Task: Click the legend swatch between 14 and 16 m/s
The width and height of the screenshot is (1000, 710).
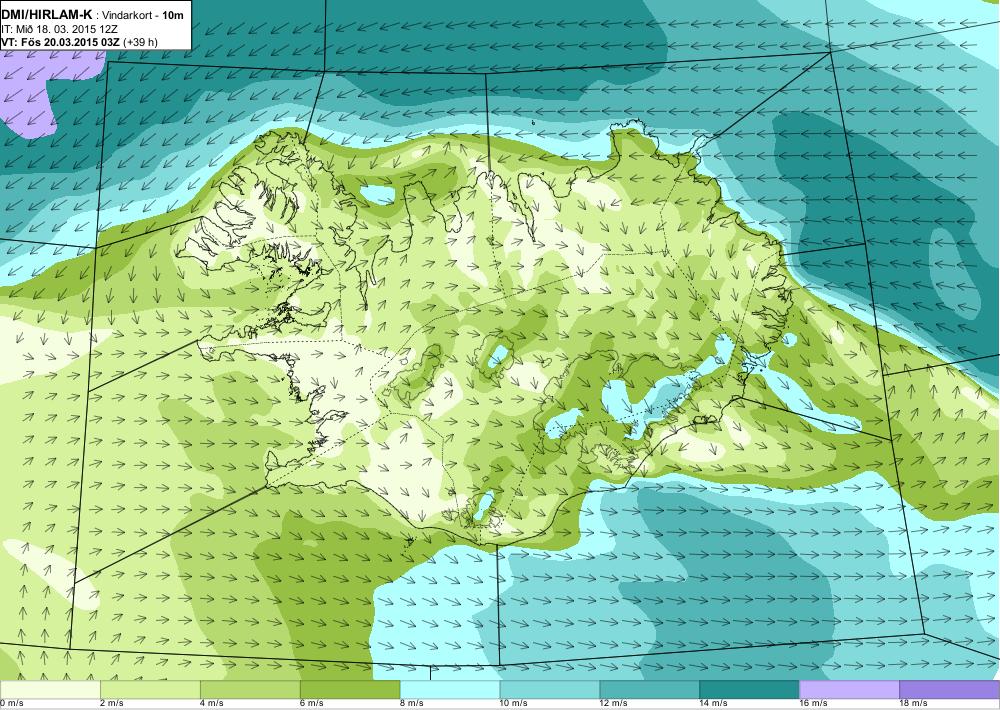Action: click(x=749, y=690)
